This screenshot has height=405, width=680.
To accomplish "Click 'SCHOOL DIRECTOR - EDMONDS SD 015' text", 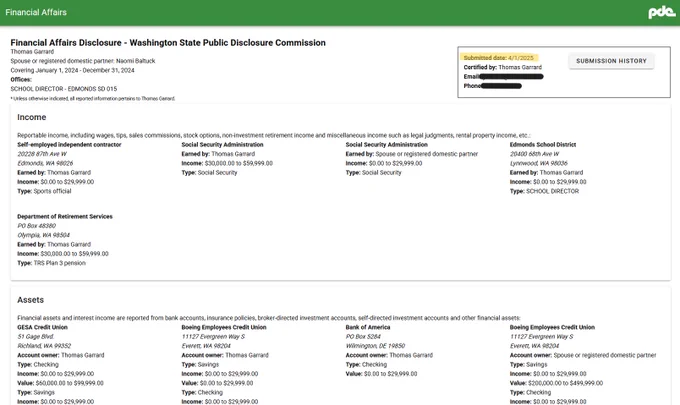I will click(x=64, y=89).
